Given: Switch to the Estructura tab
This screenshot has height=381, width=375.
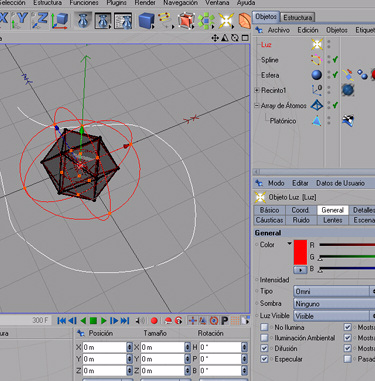Looking at the screenshot, I should click(298, 17).
